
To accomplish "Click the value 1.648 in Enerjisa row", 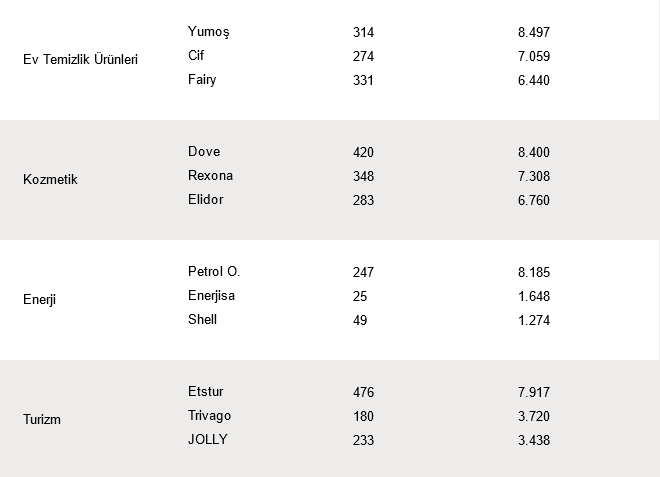I will pos(534,297).
